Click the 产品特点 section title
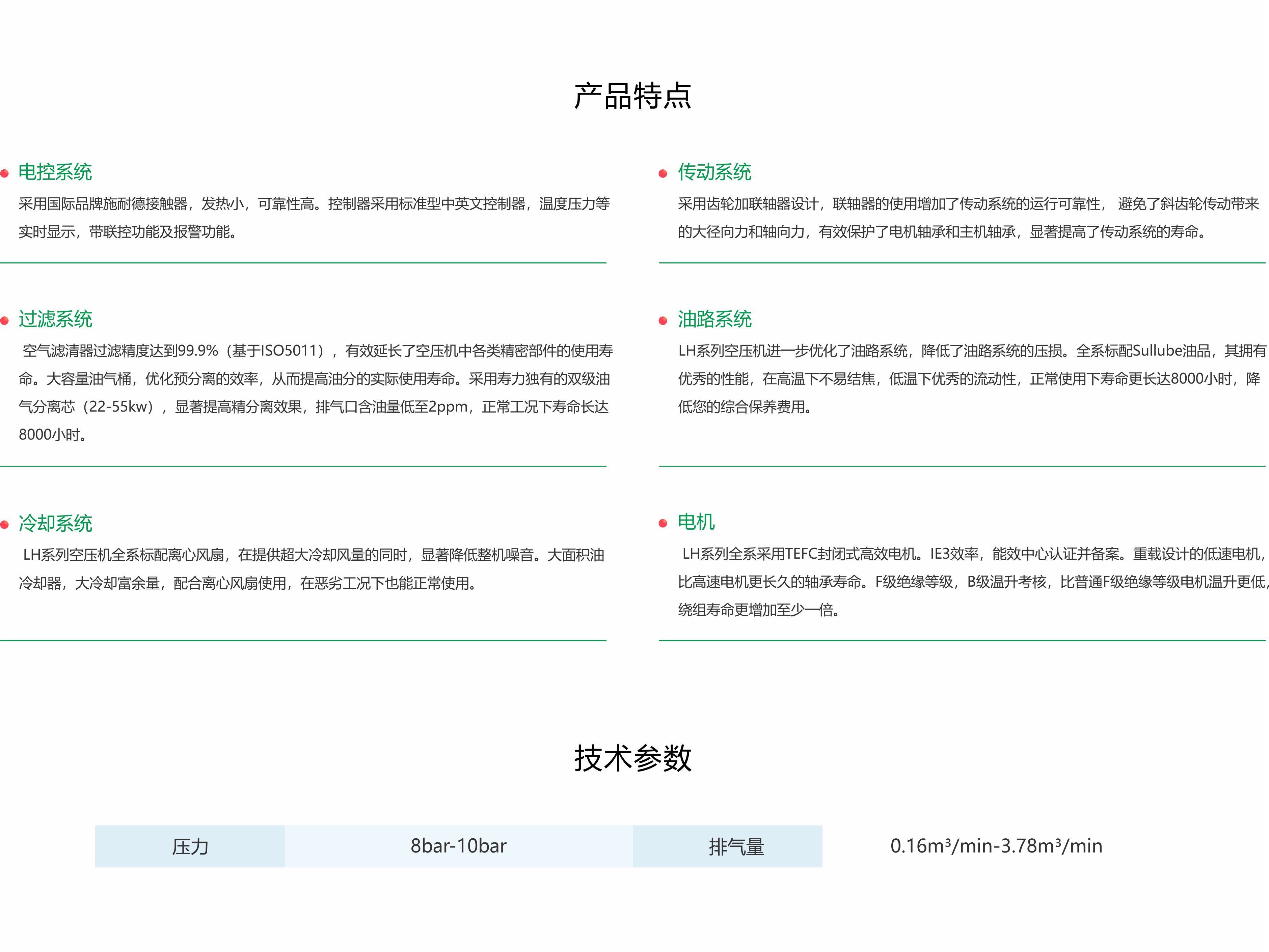Viewport: 1269px width, 952px height. (633, 96)
